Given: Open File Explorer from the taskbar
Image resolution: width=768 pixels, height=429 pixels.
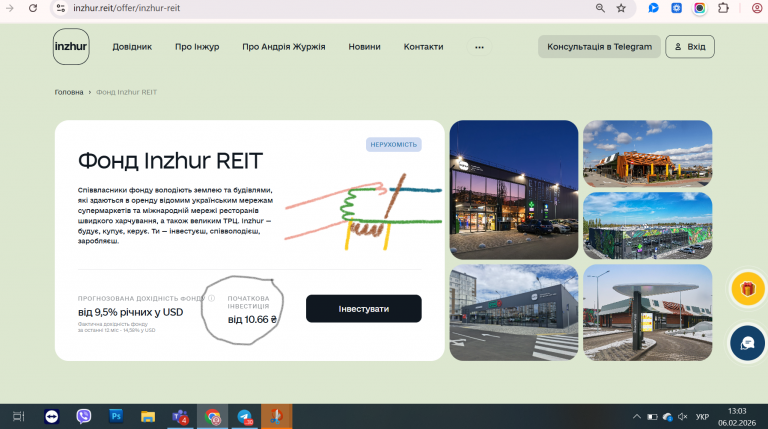Looking at the screenshot, I should tap(148, 417).
